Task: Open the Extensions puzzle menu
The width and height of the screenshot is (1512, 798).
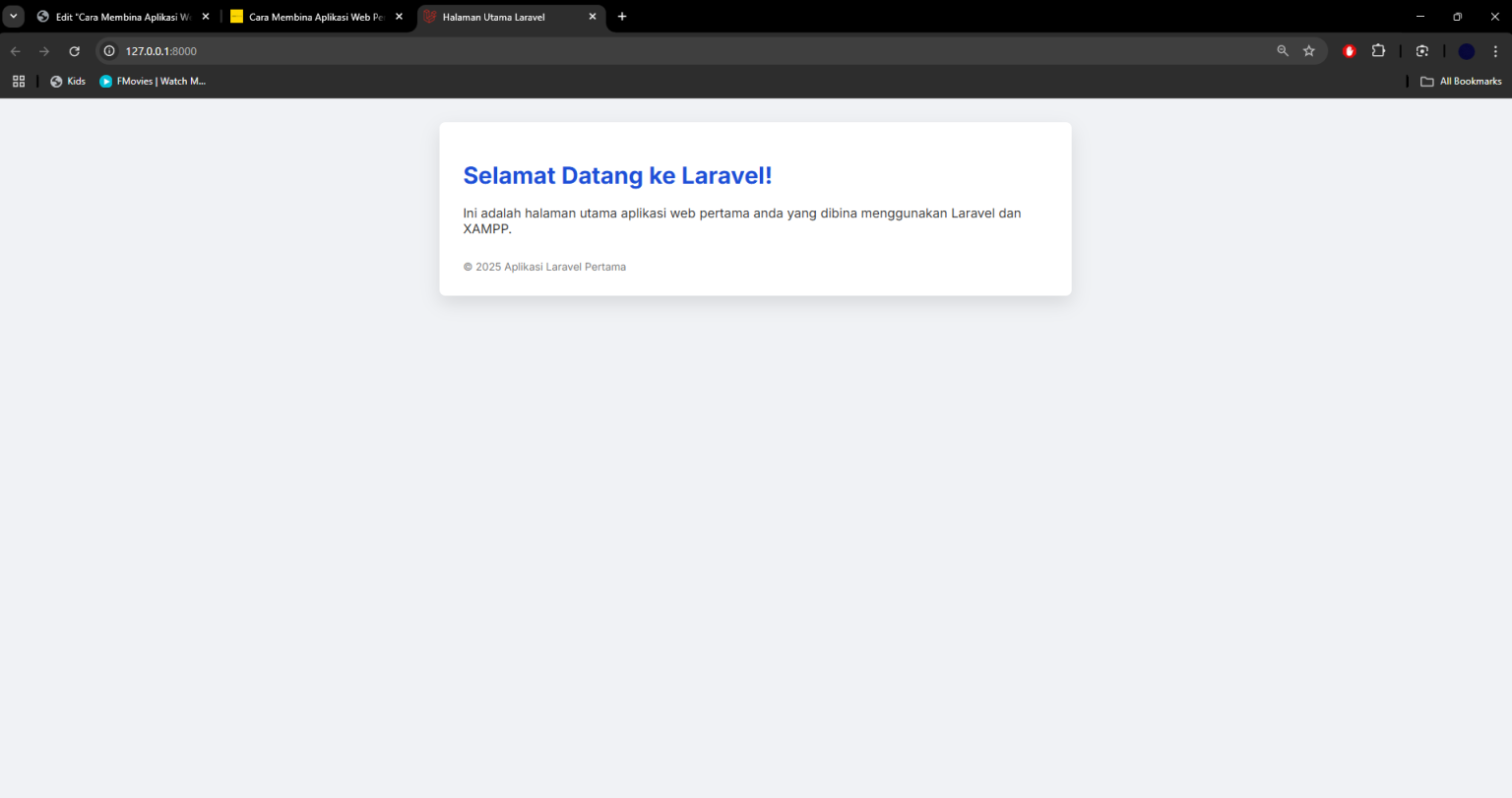Action: (1378, 51)
